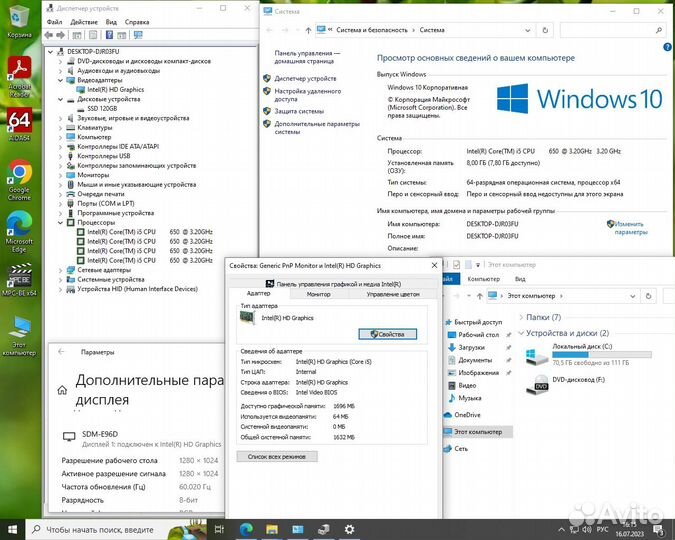Expand Мониторы node

(x=61, y=175)
